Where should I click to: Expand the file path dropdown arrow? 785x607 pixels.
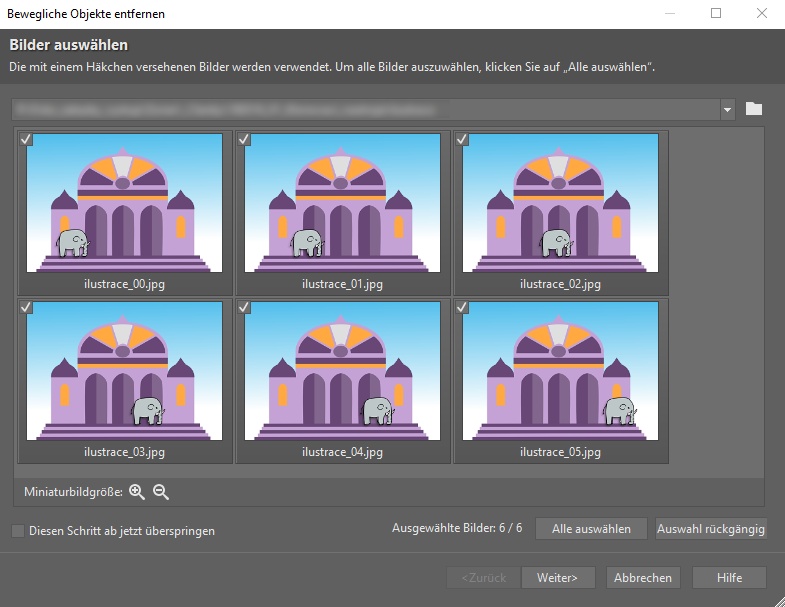727,108
